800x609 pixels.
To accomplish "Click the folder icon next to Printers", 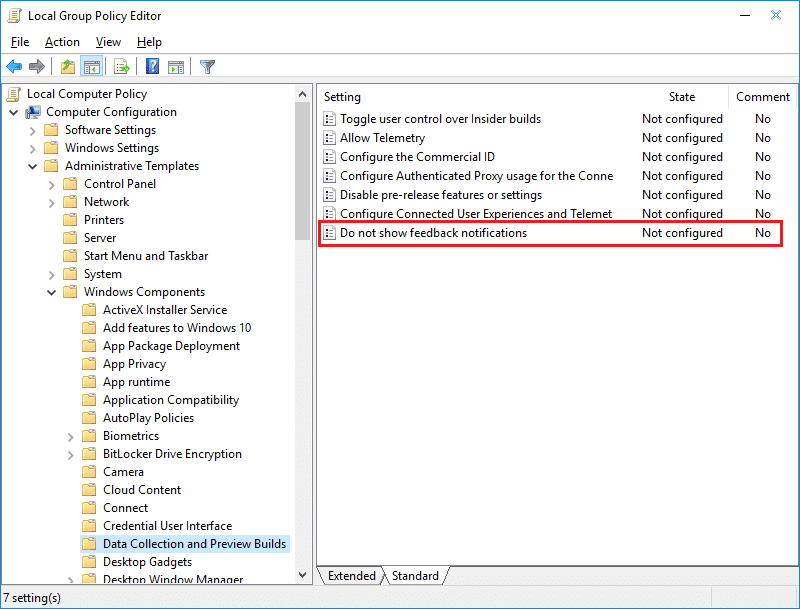I will (70, 220).
